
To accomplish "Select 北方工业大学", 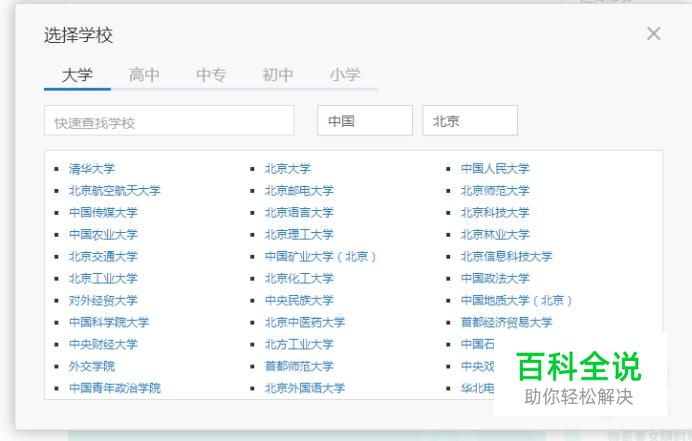I will 299,344.
